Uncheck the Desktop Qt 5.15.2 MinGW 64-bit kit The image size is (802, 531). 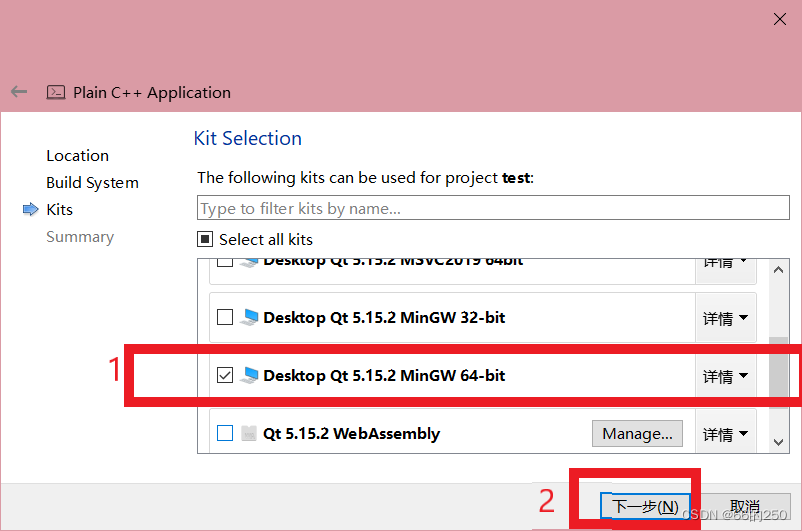[x=225, y=375]
